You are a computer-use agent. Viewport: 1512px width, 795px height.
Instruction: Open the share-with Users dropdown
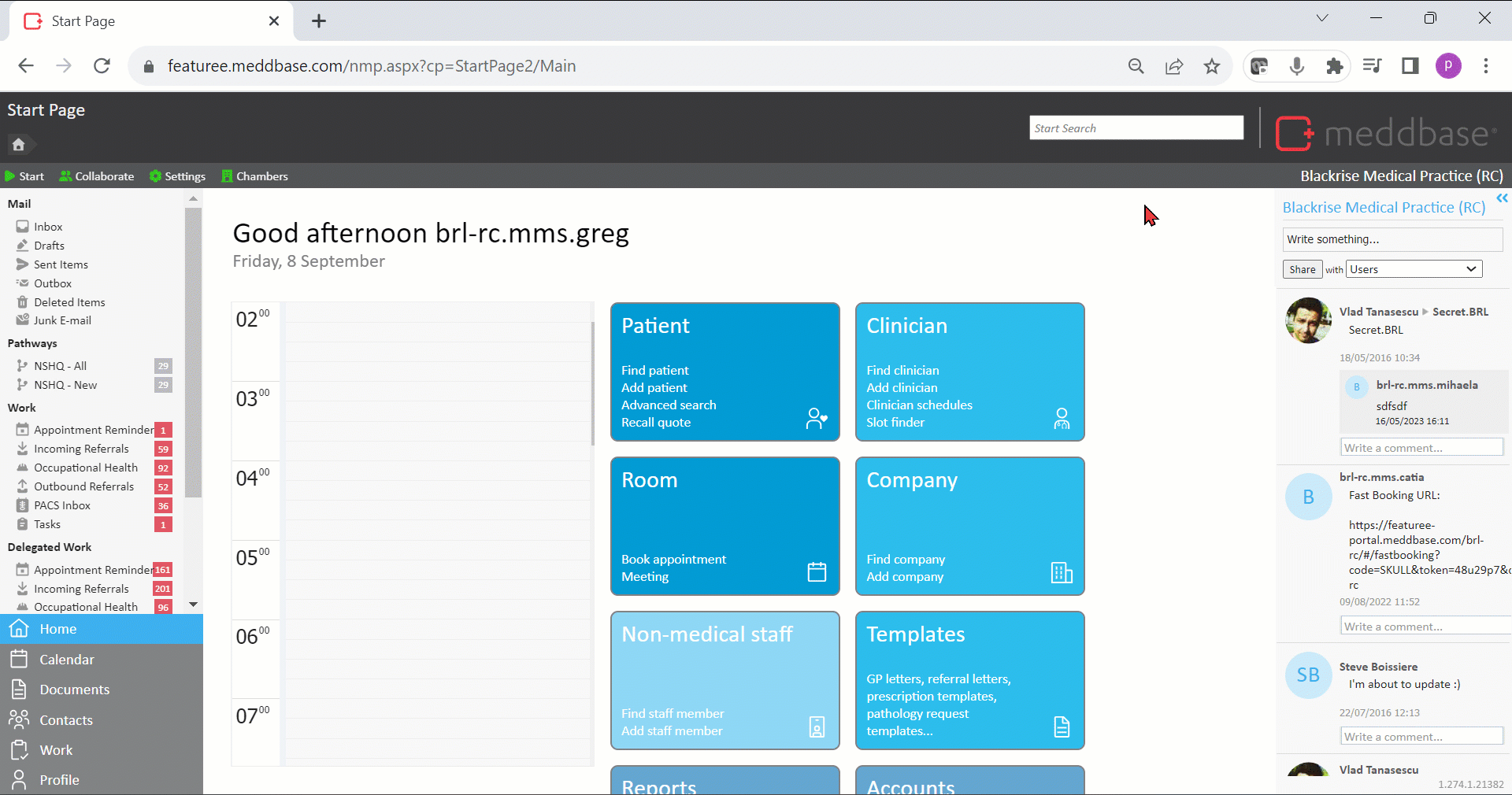pyautogui.click(x=1414, y=269)
